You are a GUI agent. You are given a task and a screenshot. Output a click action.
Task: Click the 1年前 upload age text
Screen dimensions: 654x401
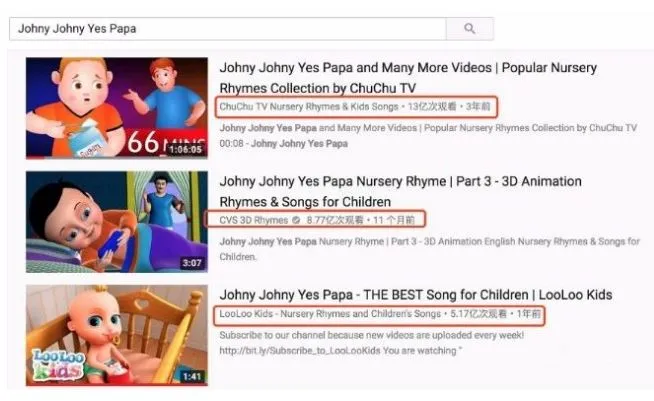pos(529,314)
